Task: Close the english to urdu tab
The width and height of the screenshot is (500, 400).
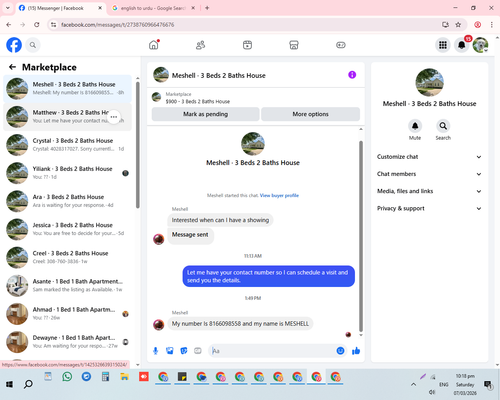Action: point(193,8)
